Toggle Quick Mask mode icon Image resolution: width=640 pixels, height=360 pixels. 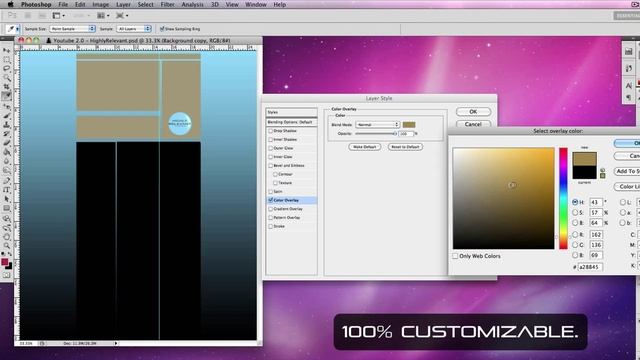tap(7, 275)
